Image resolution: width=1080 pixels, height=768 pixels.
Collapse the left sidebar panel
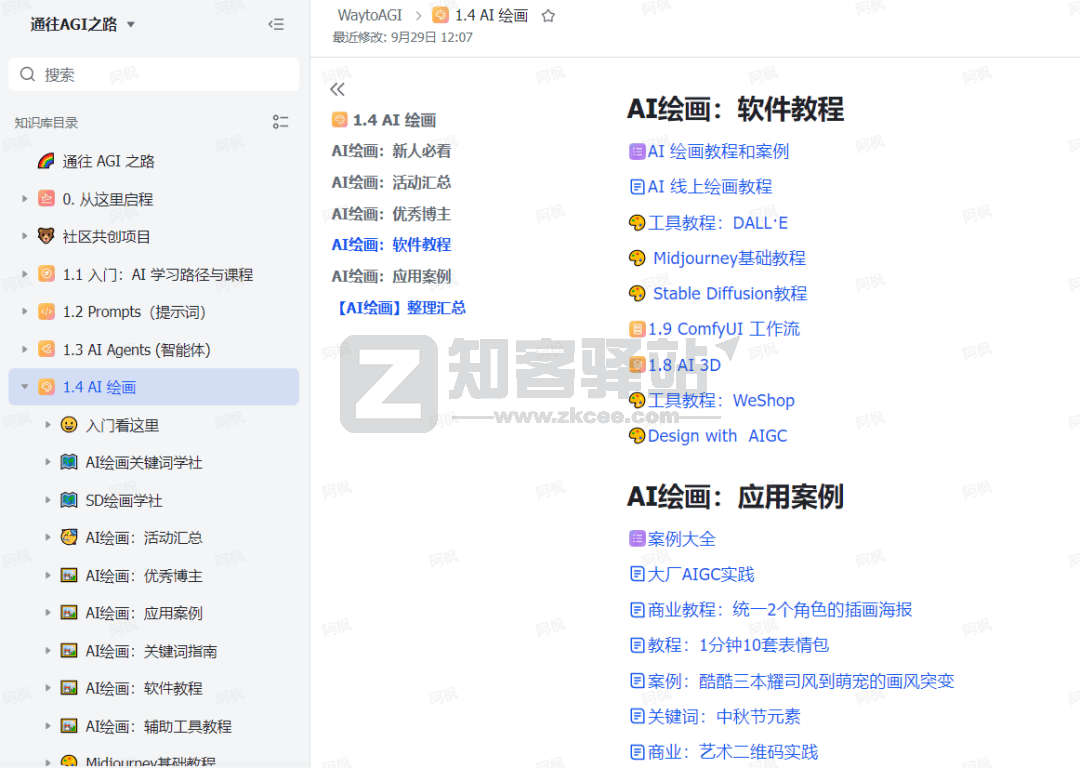(x=276, y=24)
